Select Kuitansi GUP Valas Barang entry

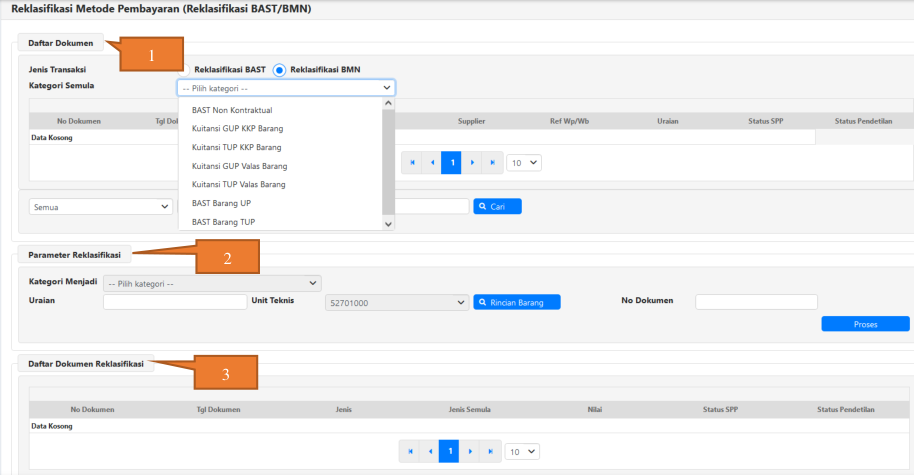(239, 166)
